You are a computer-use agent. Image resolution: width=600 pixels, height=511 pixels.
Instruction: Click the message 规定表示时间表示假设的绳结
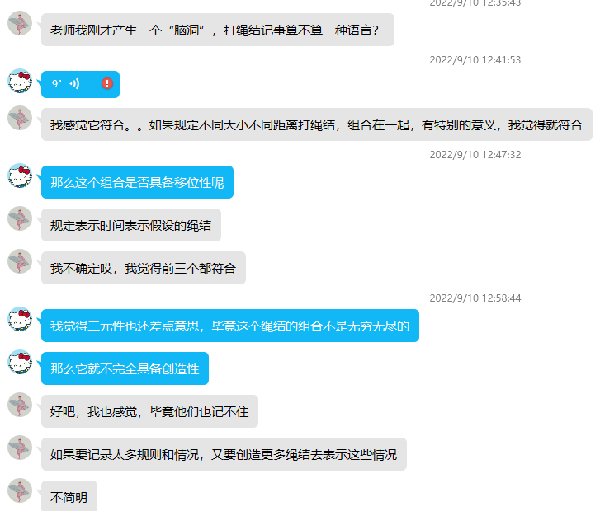pos(131,225)
